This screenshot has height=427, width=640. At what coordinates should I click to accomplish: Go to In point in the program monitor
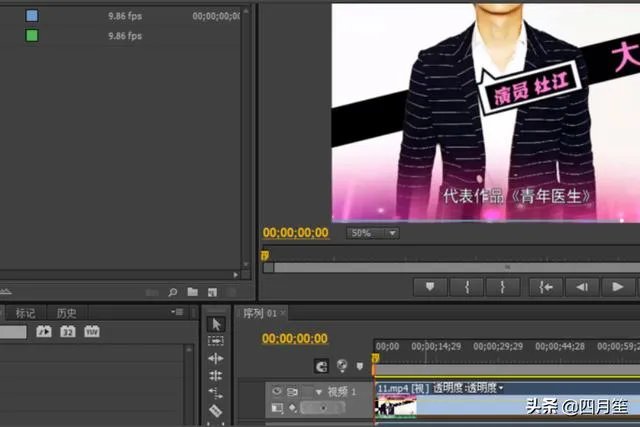tap(546, 287)
